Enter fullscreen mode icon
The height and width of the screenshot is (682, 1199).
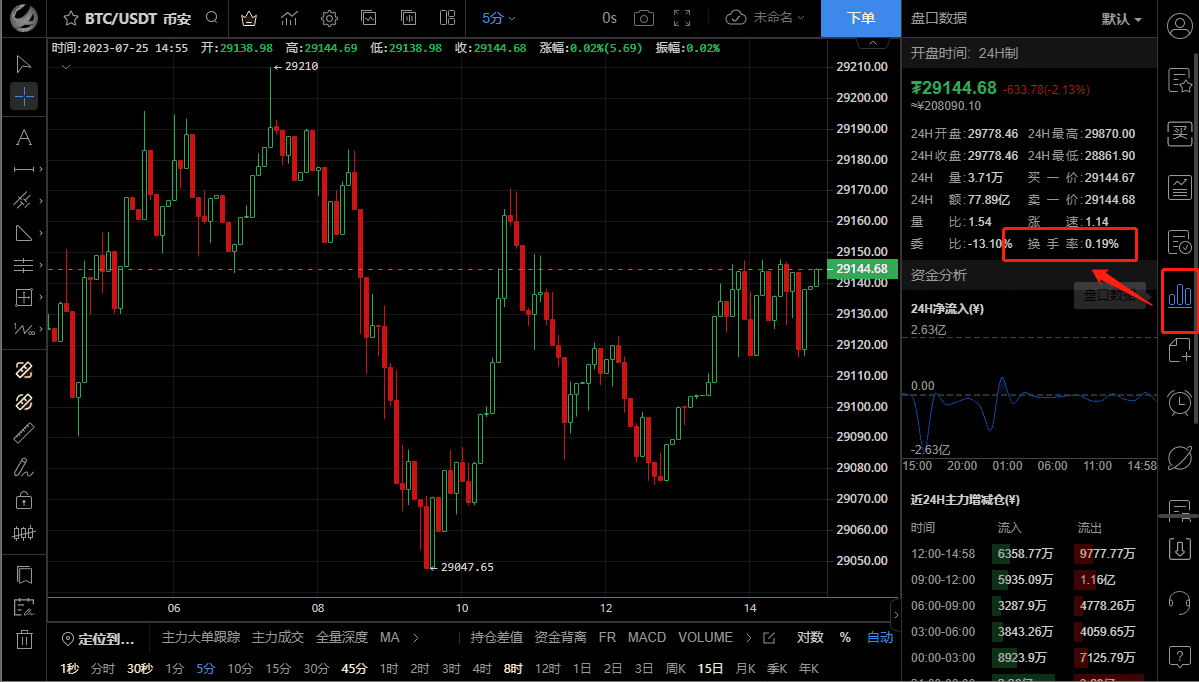pyautogui.click(x=682, y=18)
